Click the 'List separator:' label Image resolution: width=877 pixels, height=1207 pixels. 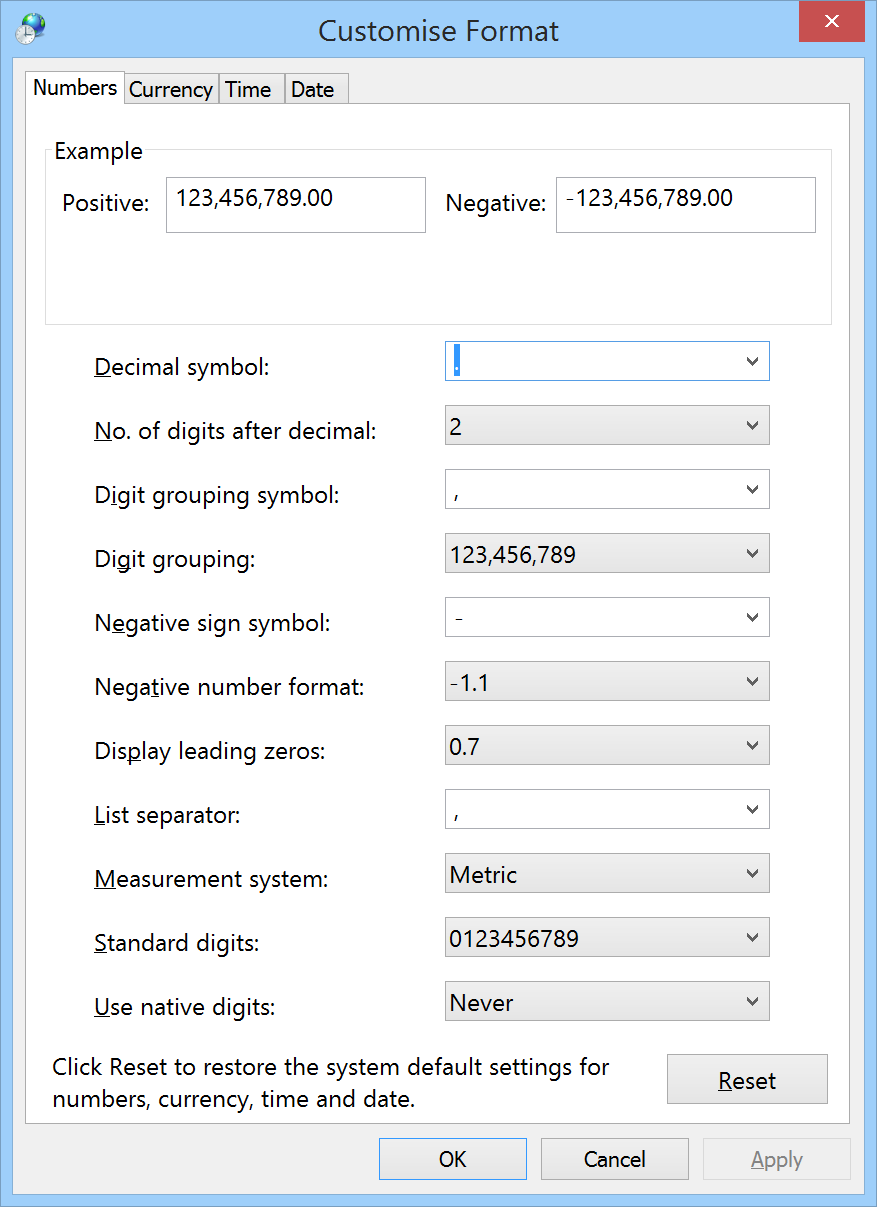click(x=168, y=815)
